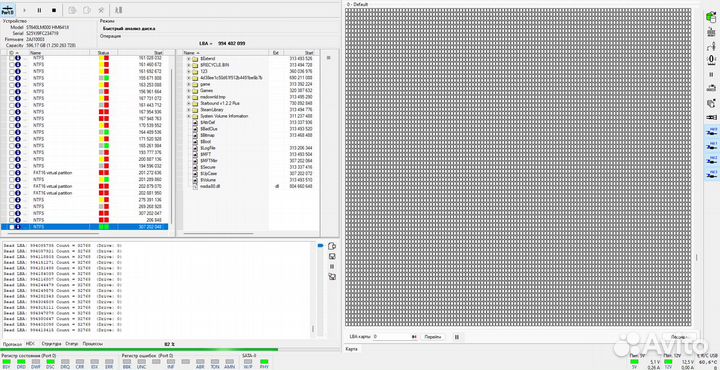Expand the $RECYCLE.BIN folder

(188, 65)
